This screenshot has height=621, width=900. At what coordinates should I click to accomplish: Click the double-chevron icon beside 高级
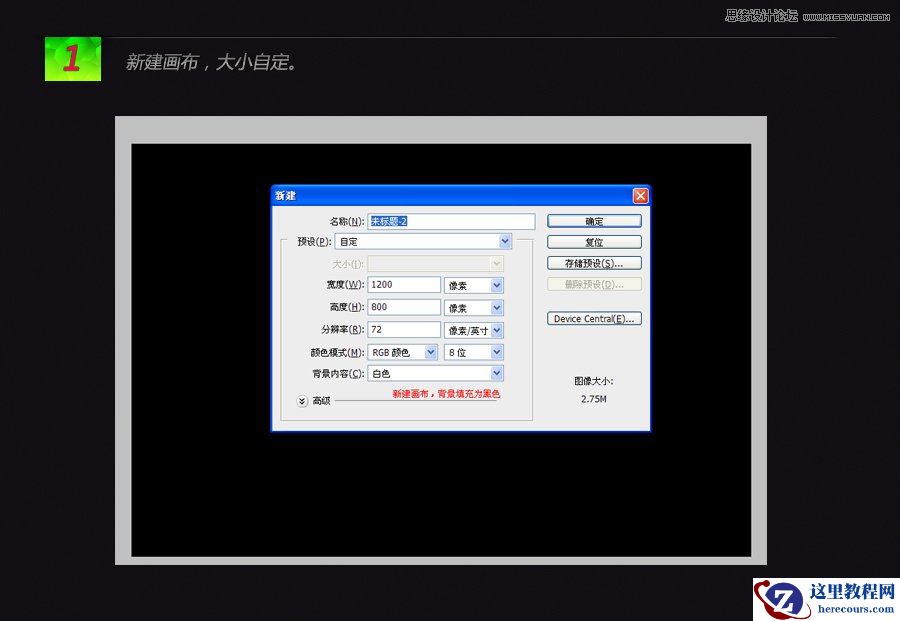[x=301, y=400]
